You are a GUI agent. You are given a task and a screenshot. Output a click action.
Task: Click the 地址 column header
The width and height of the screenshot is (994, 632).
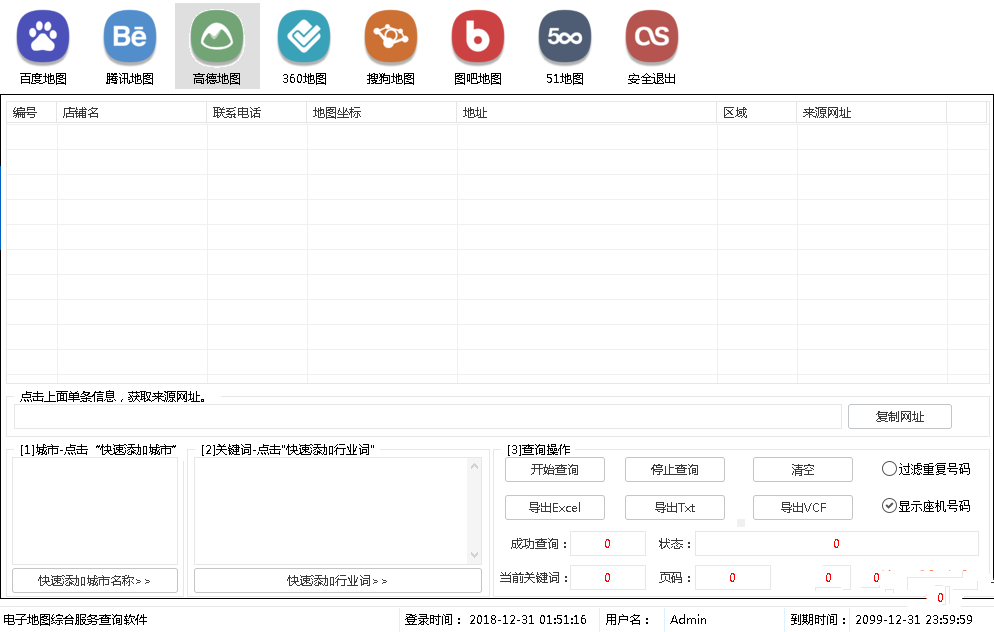[x=587, y=113]
